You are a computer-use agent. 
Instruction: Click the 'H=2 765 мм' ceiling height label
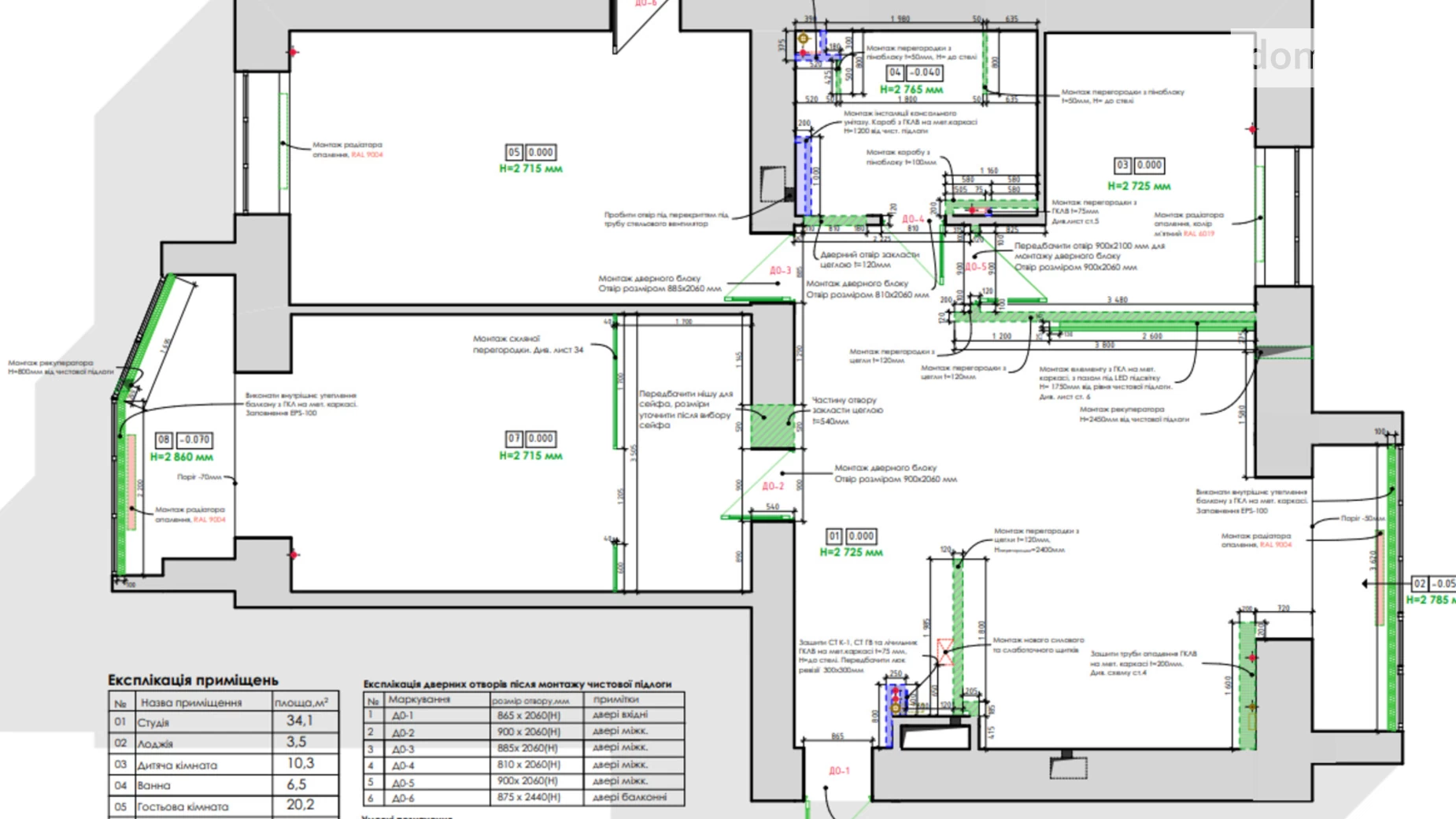[911, 90]
